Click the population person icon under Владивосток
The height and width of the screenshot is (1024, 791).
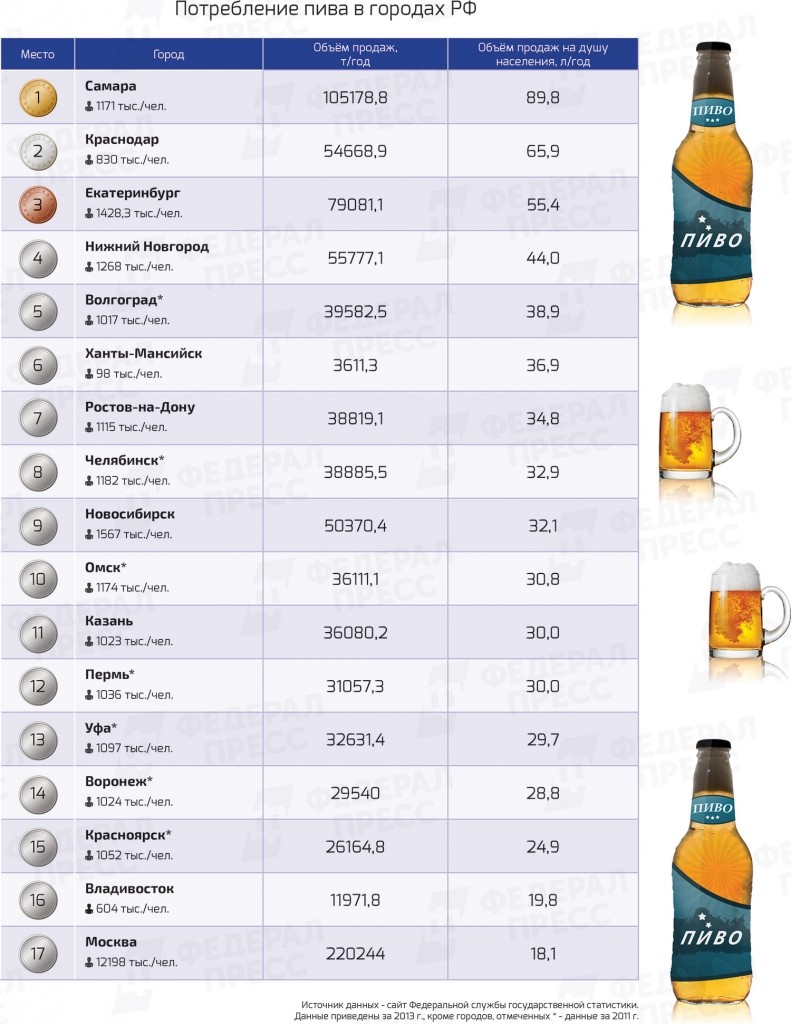coord(89,908)
